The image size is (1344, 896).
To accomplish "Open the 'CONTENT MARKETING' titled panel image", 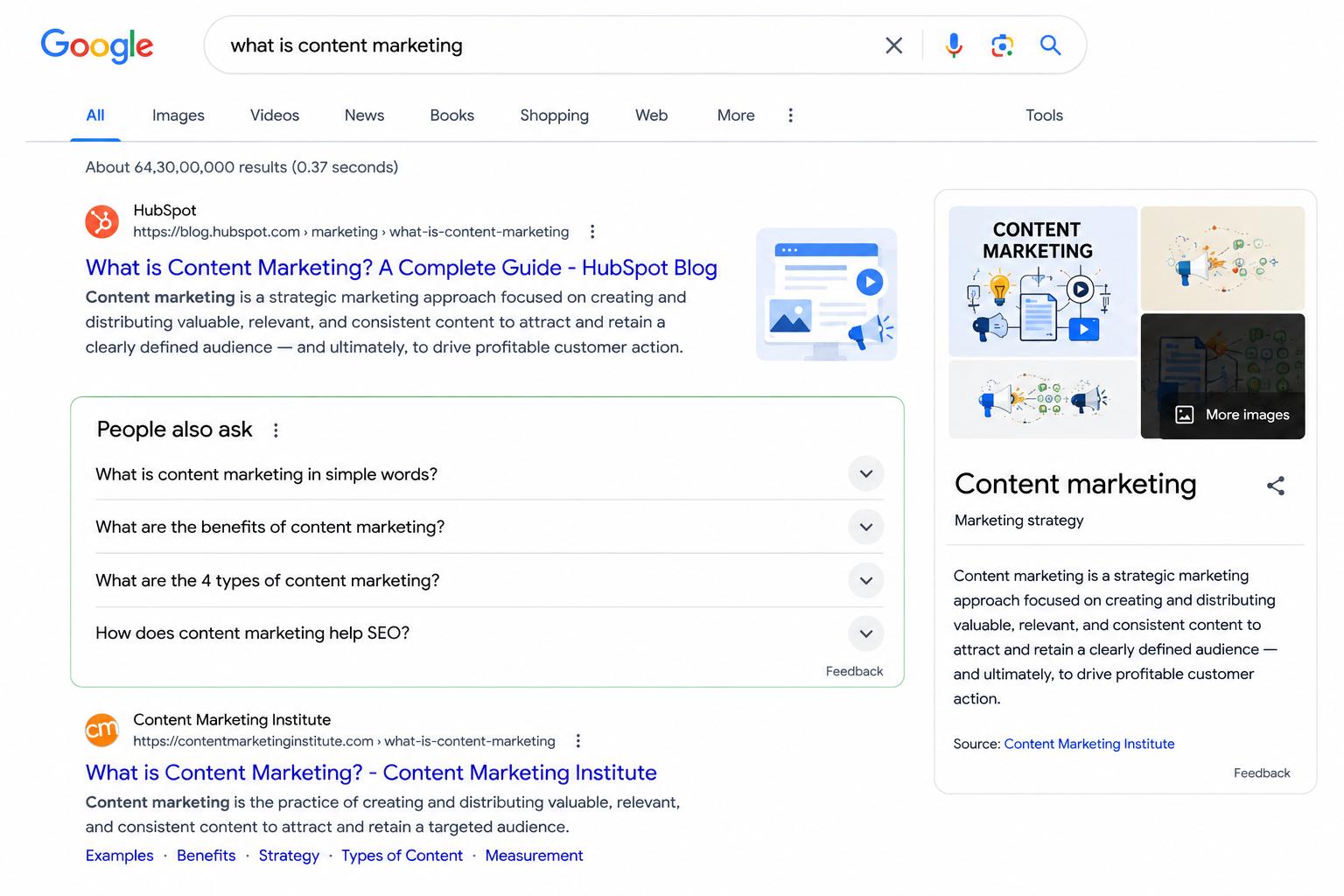I will [x=1043, y=281].
